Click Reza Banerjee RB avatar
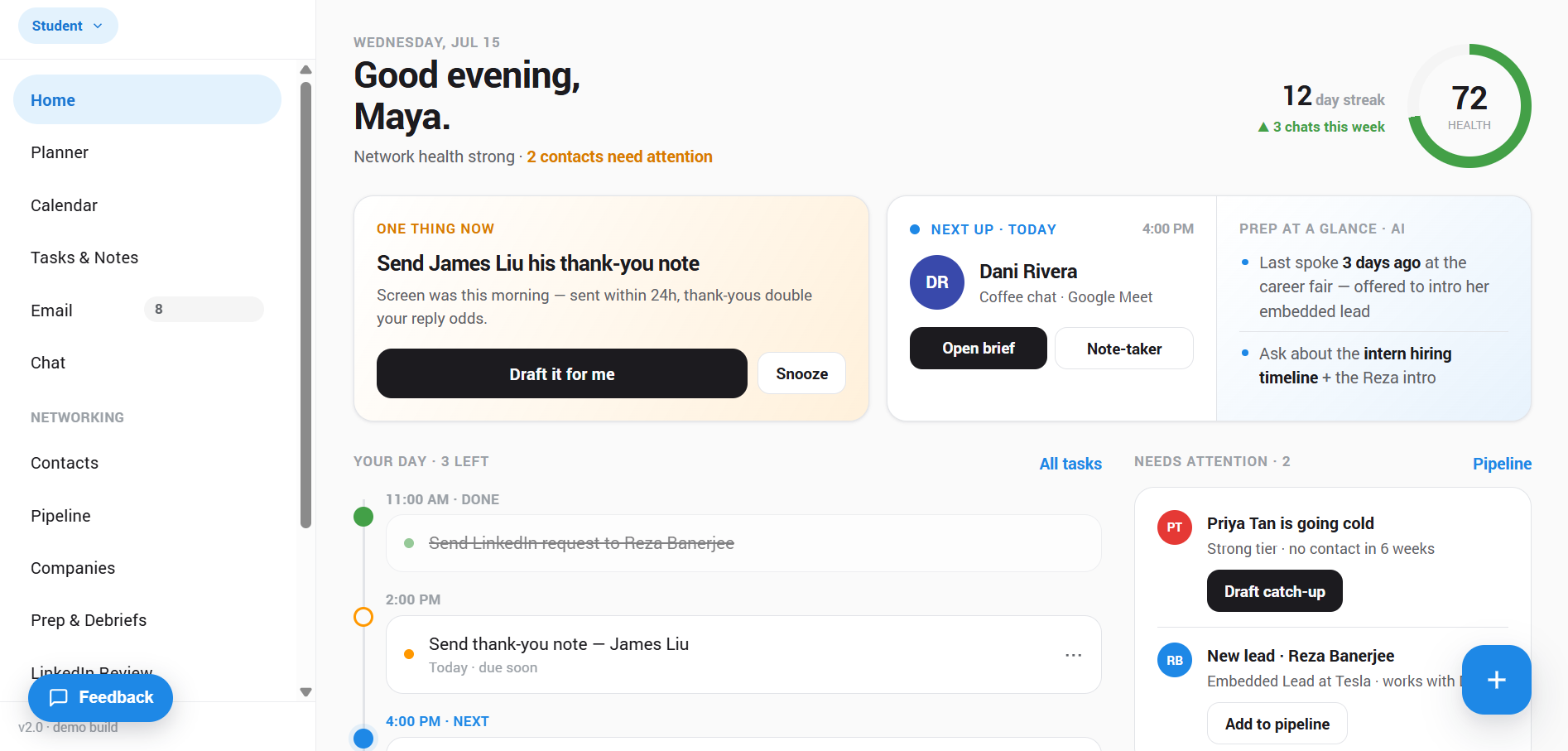 pos(1174,660)
